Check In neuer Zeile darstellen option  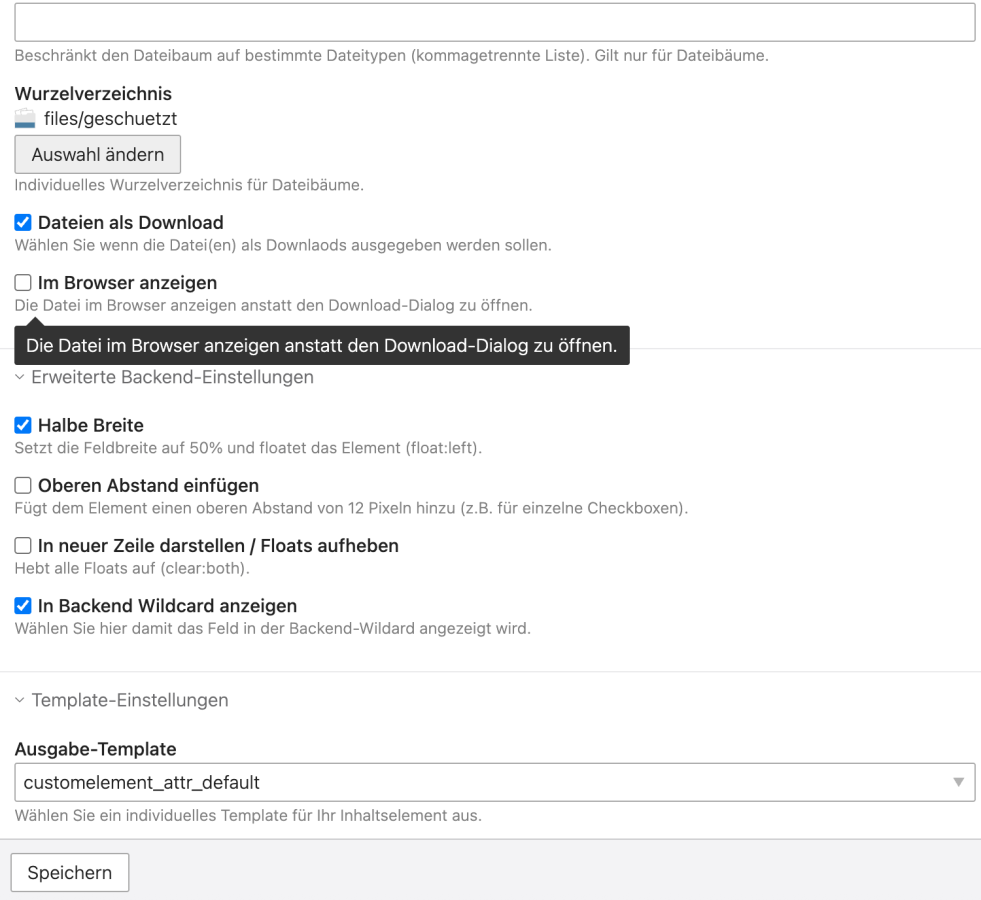tap(24, 546)
